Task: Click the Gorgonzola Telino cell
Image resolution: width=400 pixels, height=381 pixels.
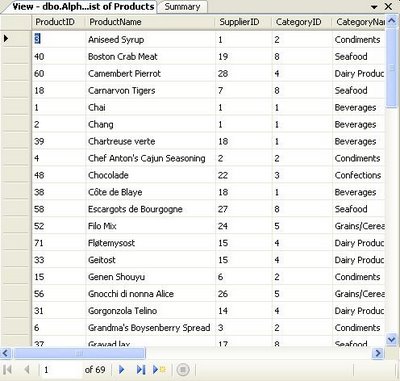Action: point(150,311)
